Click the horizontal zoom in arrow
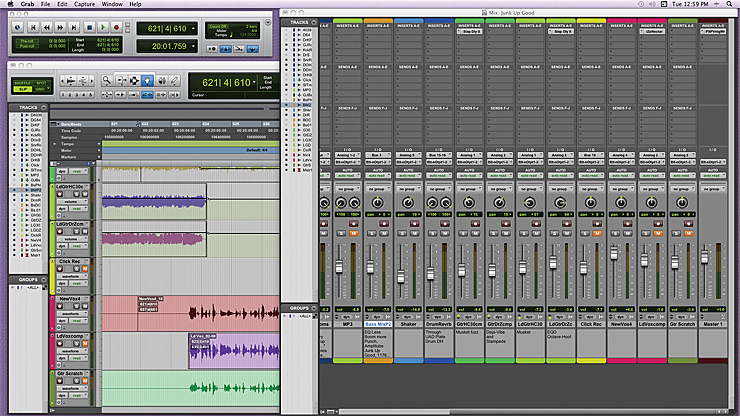The image size is (740, 416). [x=92, y=81]
